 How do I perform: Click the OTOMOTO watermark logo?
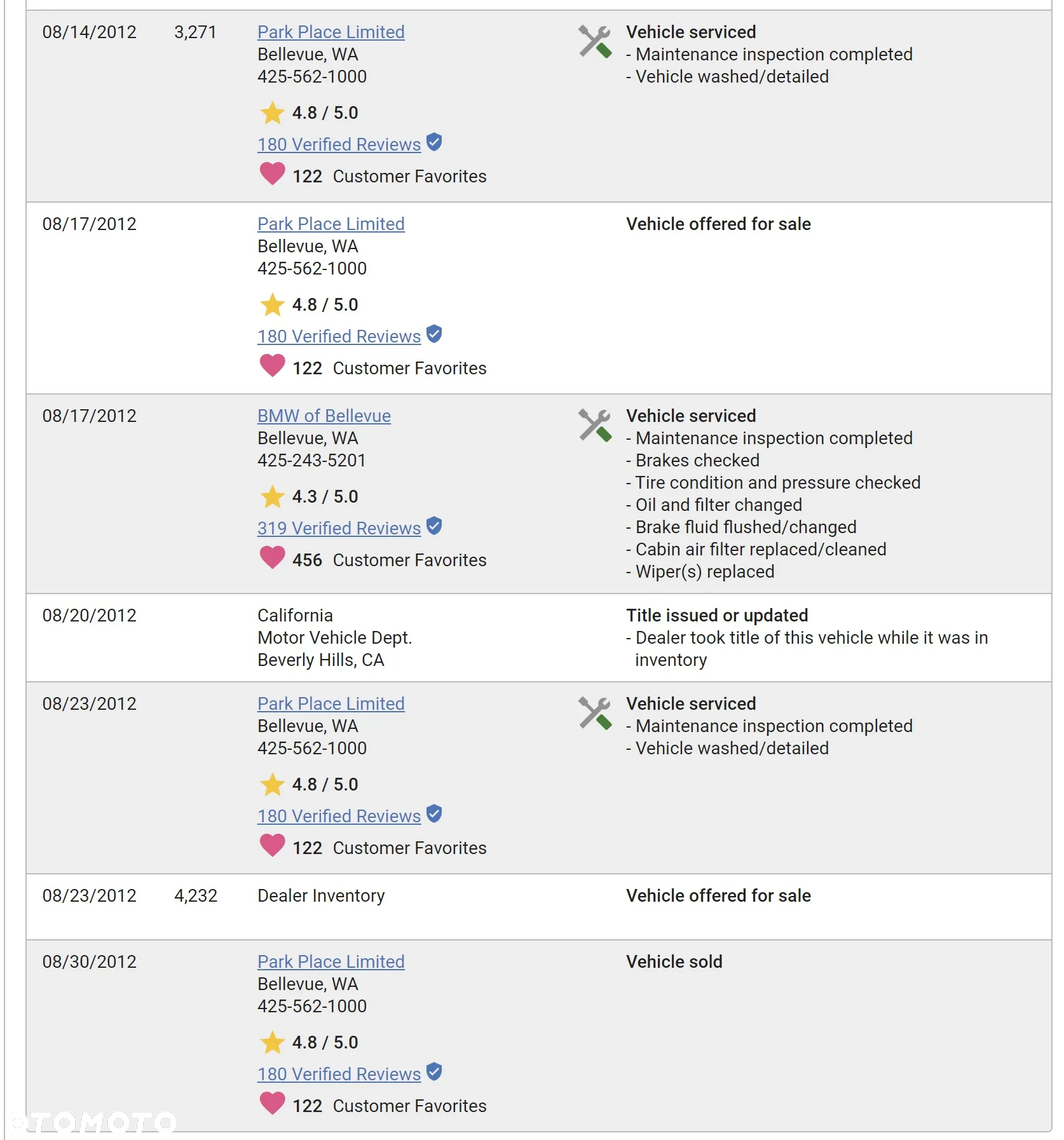pos(92,1123)
